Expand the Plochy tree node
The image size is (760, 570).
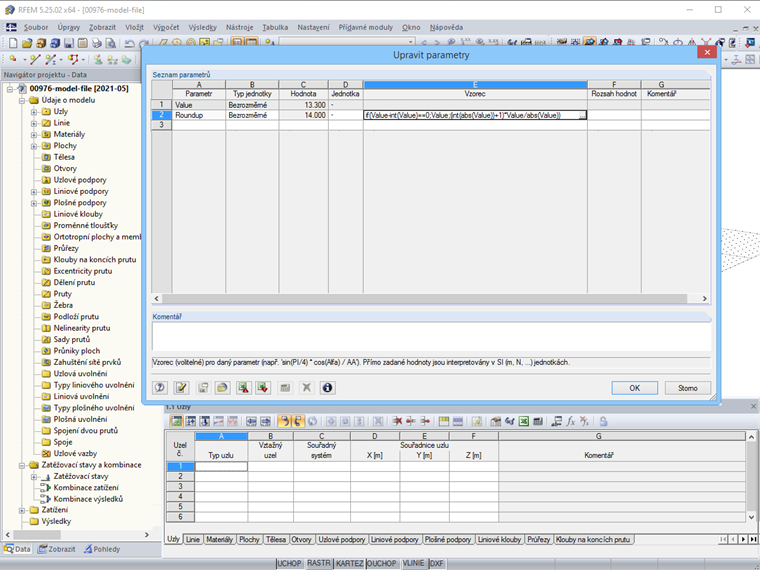(34, 146)
